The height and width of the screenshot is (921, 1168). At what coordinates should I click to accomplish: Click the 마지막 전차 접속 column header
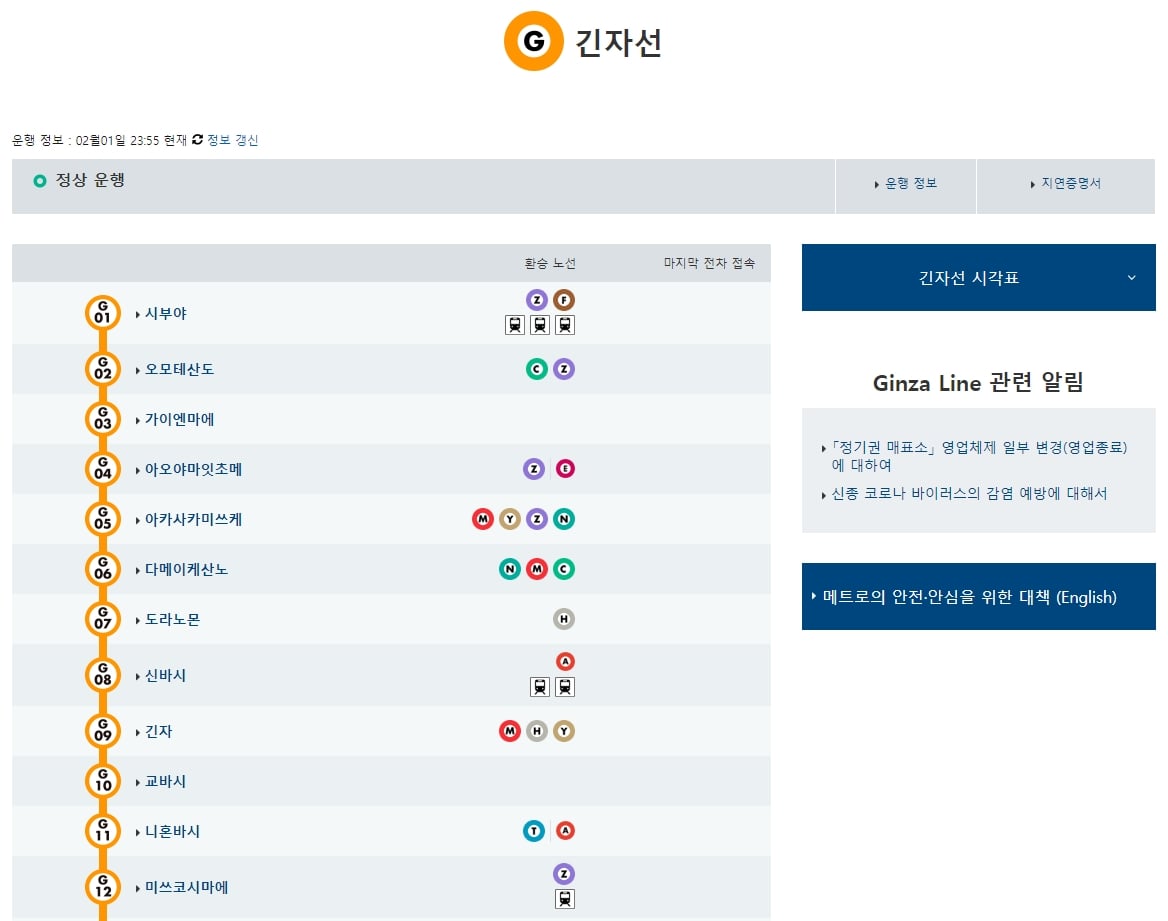point(709,263)
